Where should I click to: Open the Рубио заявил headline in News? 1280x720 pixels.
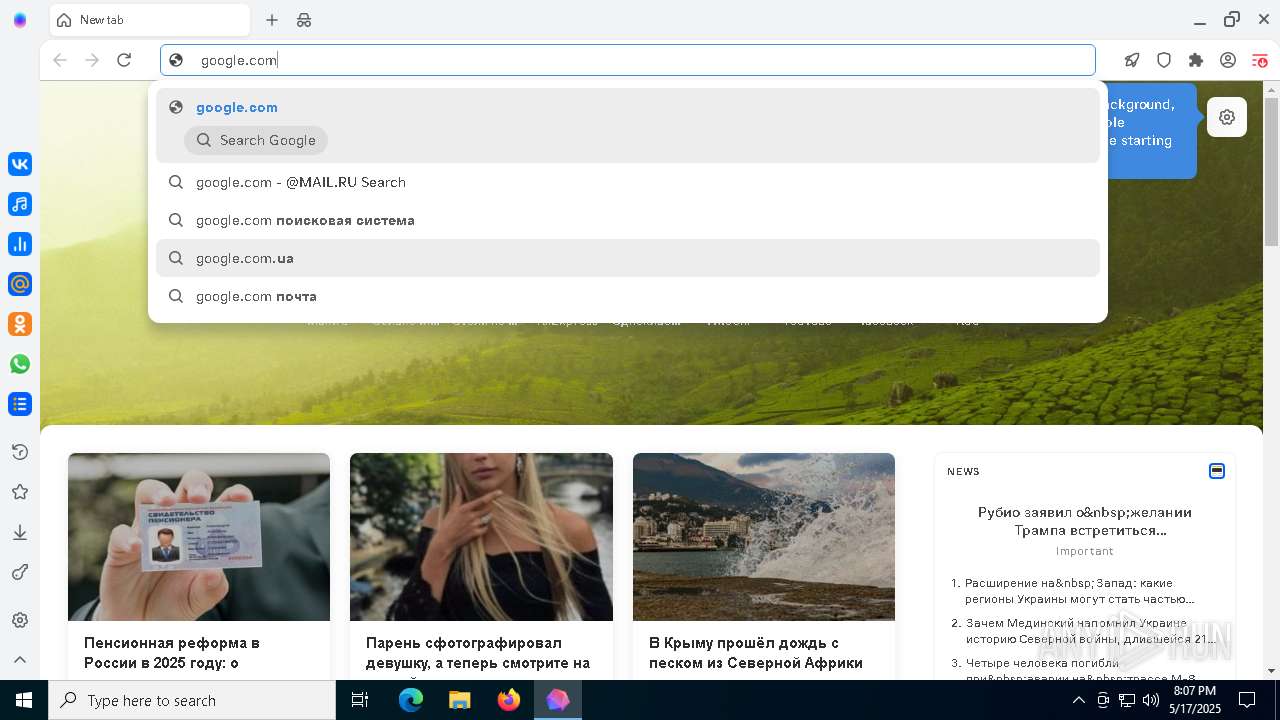[1085, 521]
